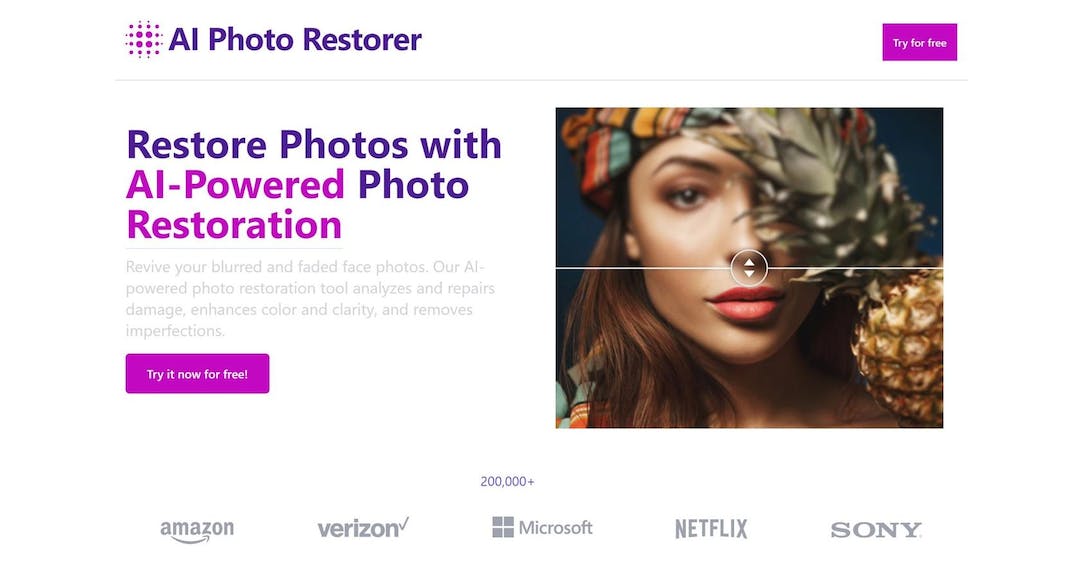This screenshot has height=563, width=1080.
Task: Click the magenta Restoration heading word
Action: coord(234,225)
